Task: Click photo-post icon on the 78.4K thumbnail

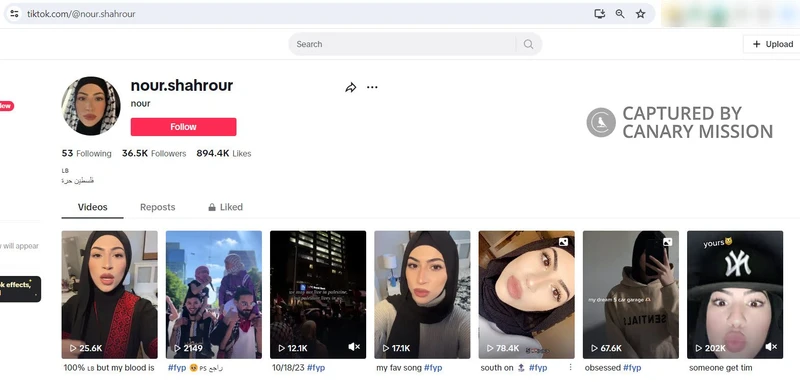Action: [563, 242]
